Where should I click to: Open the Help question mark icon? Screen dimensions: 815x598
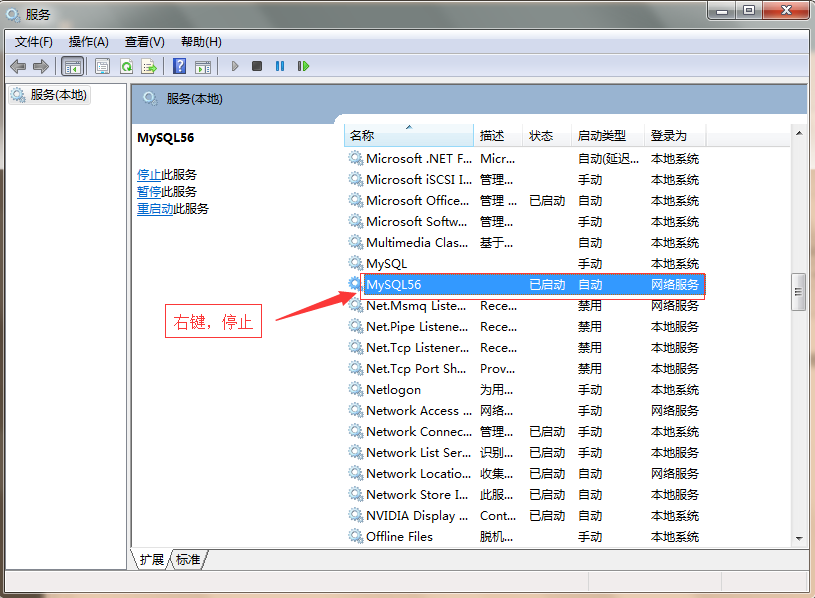(x=179, y=66)
